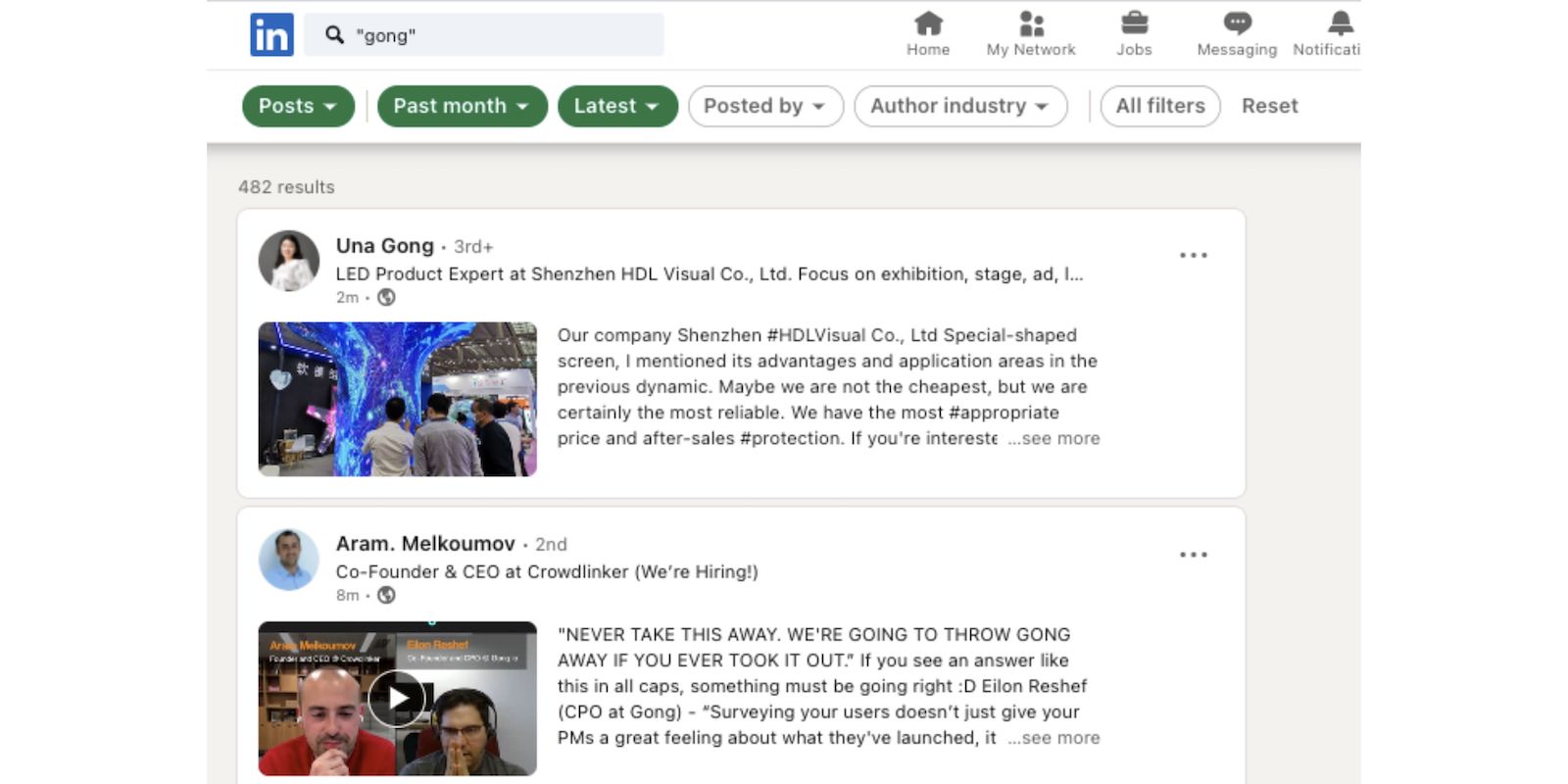Viewport: 1568px width, 784px height.
Task: Click the "482 results" count text
Action: point(286,187)
